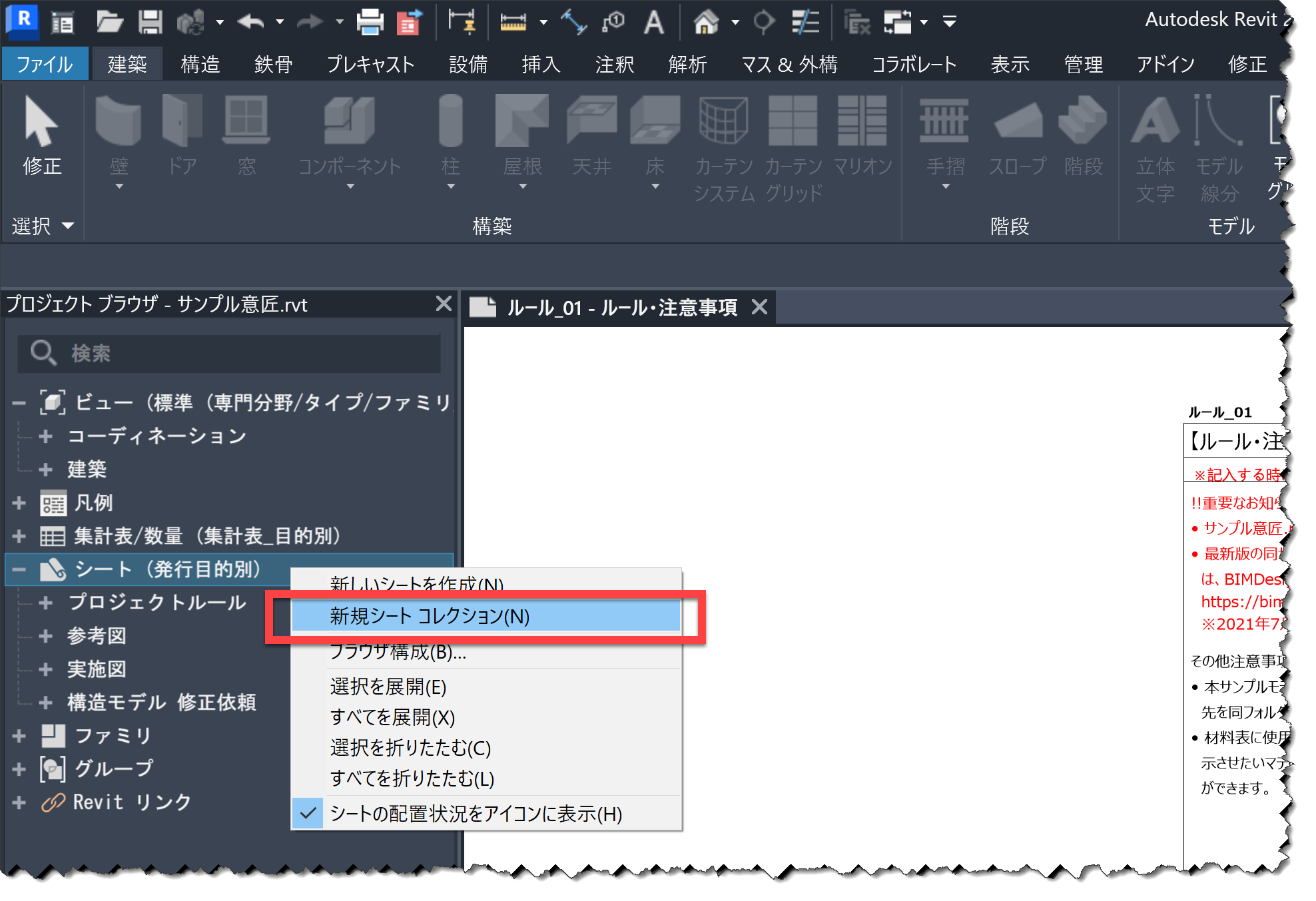Close the プロジェクト ブラウザ panel
This screenshot has width=1316, height=901.
444,304
